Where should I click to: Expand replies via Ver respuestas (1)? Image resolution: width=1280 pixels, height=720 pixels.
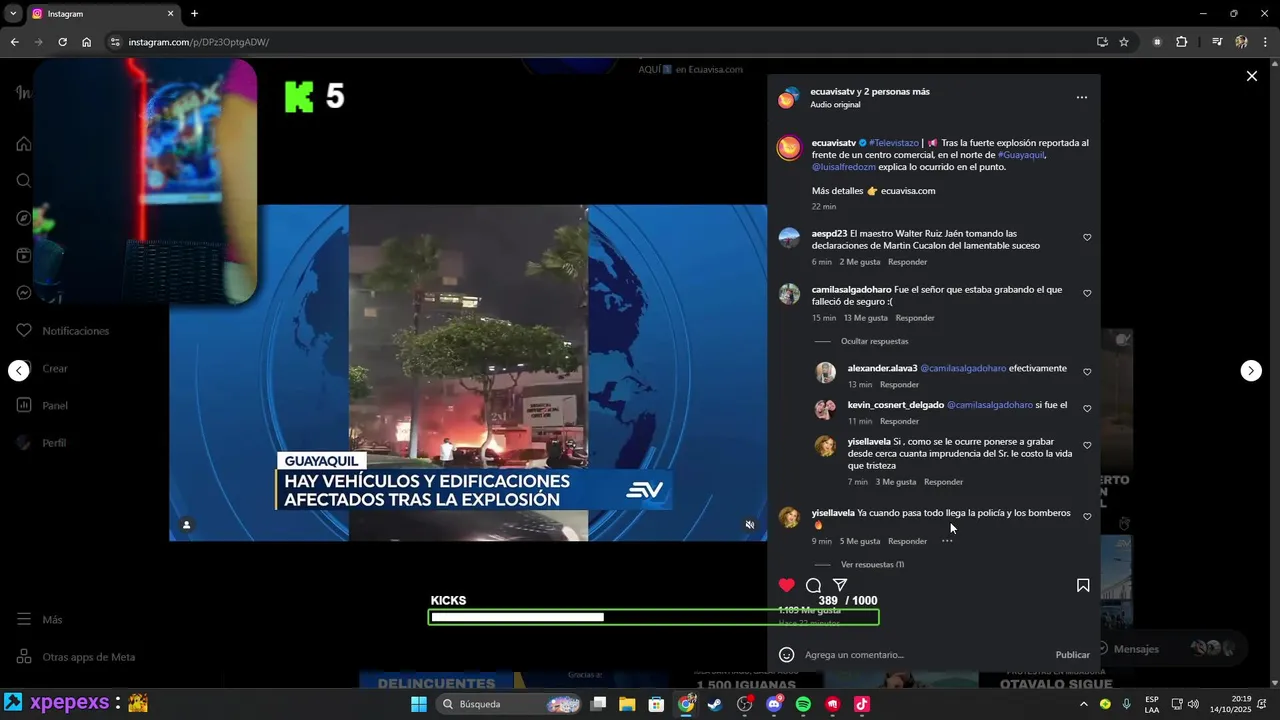[x=872, y=565]
